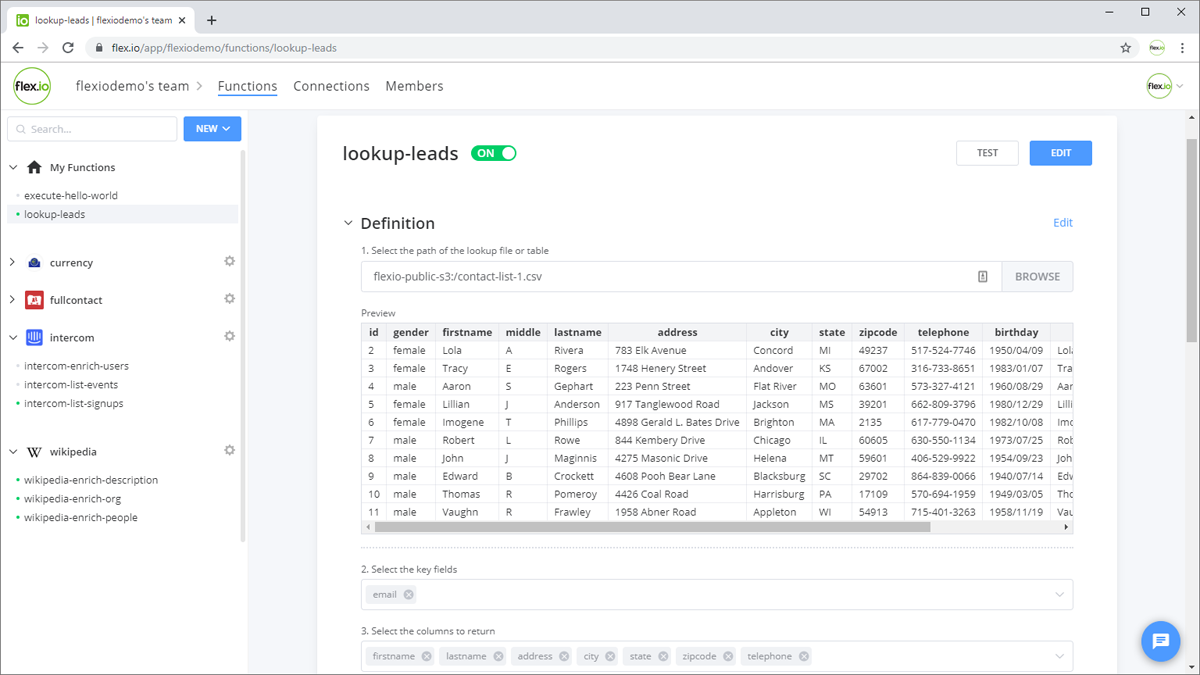Remove the city column tag

(610, 656)
